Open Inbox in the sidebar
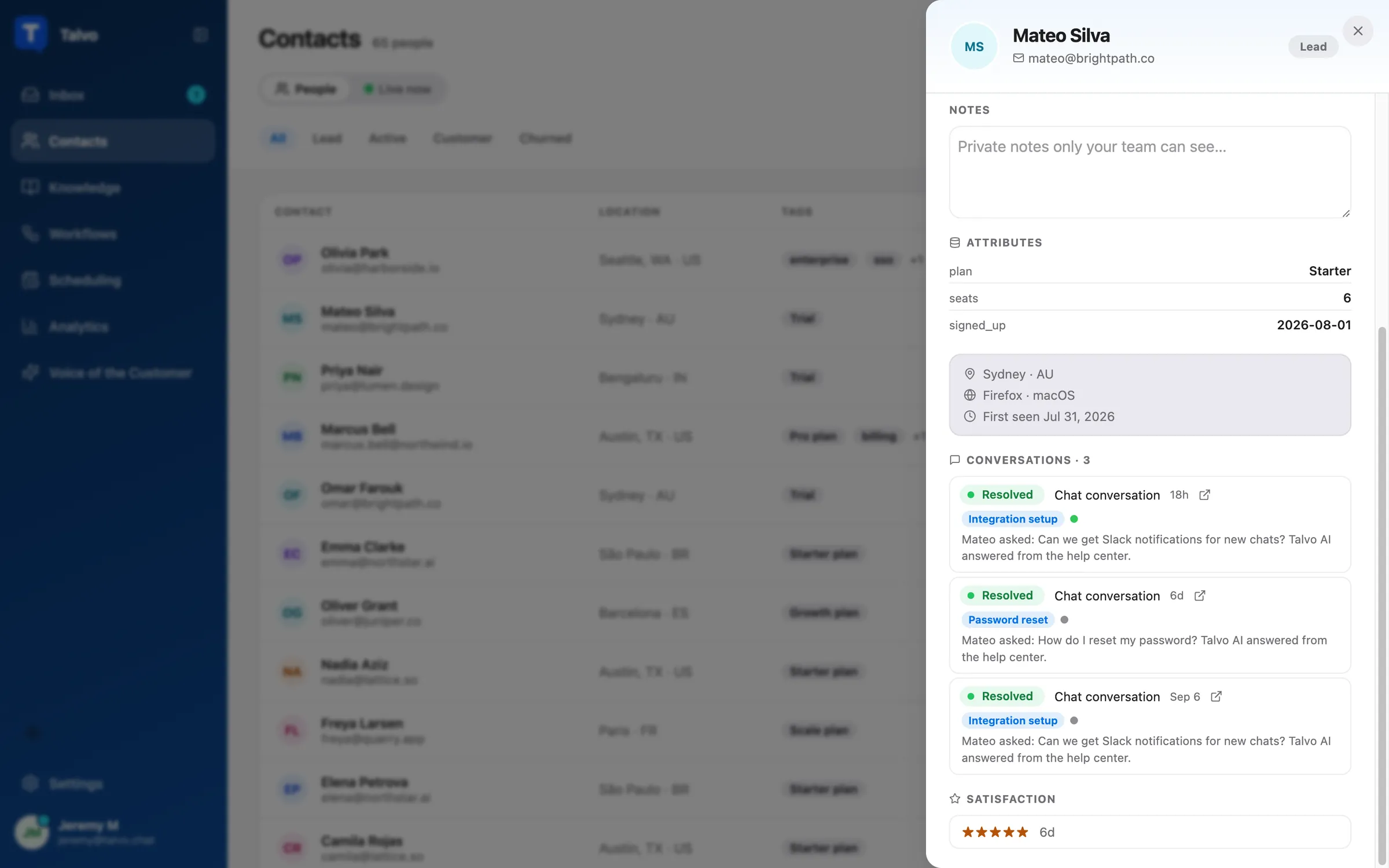This screenshot has width=1389, height=868. pyautogui.click(x=113, y=95)
